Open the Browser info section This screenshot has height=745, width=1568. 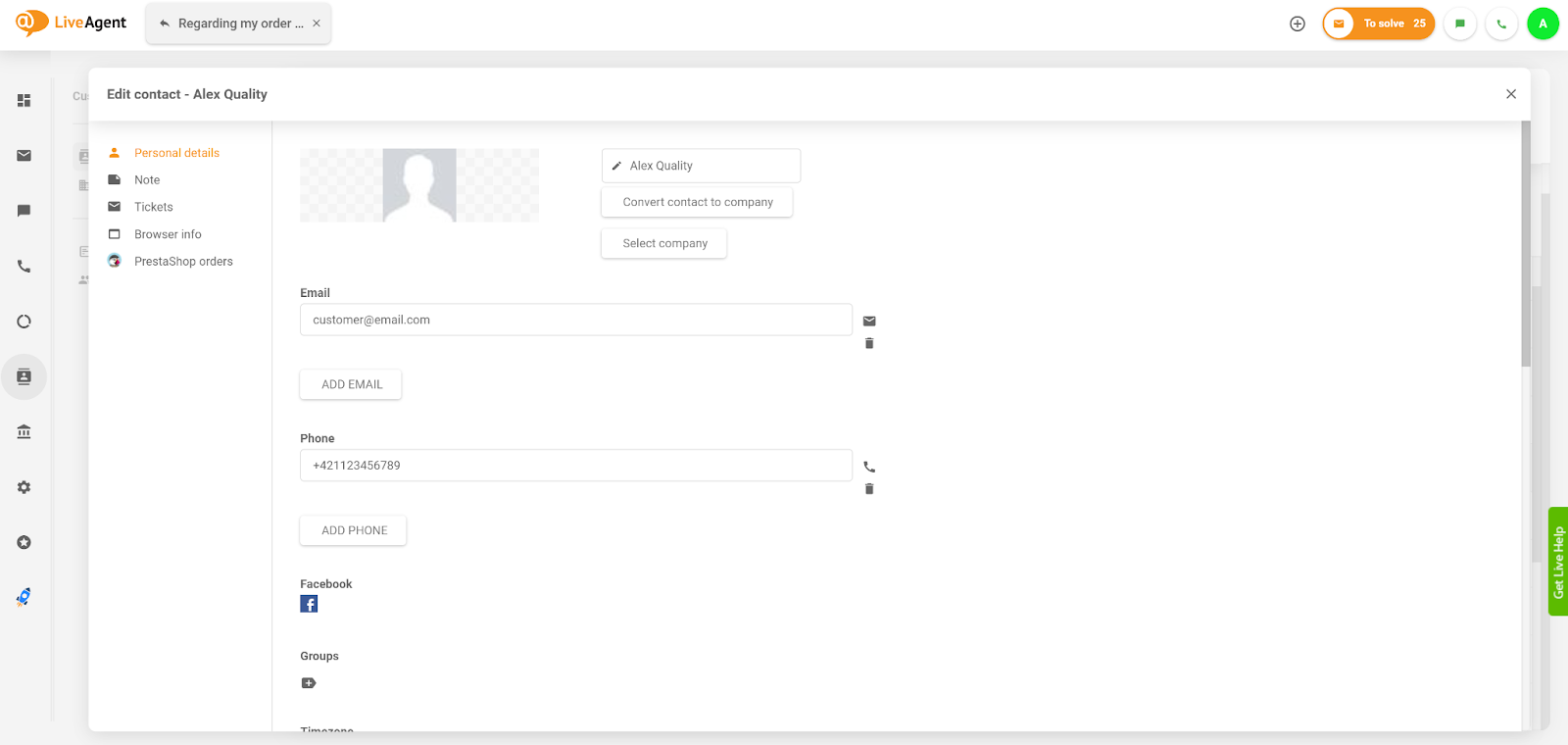pyautogui.click(x=168, y=234)
